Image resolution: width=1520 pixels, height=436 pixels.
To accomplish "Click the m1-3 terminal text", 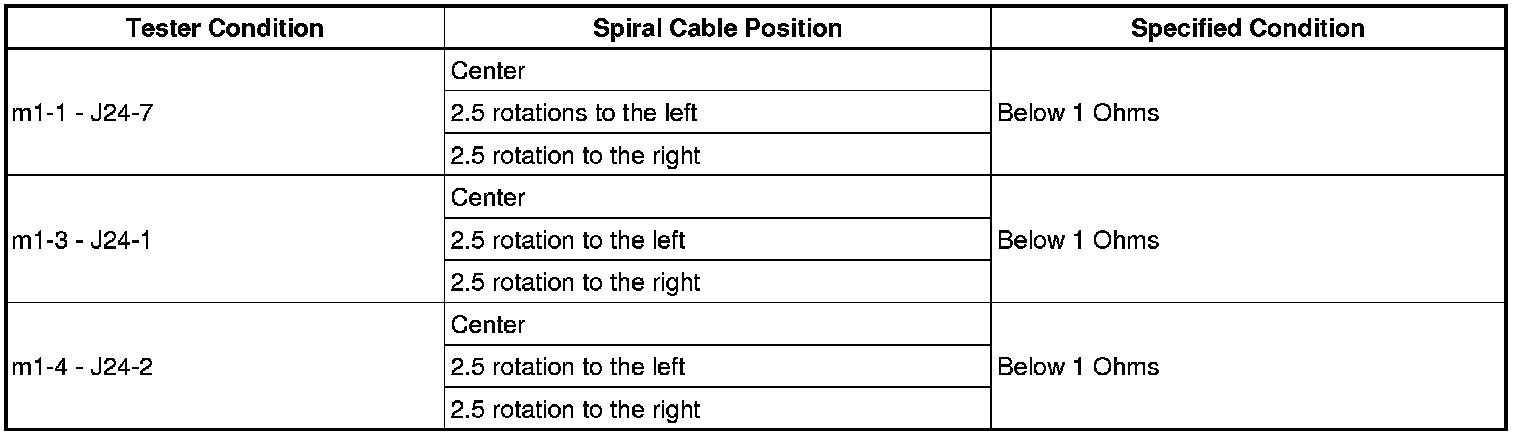I will 36,240.
